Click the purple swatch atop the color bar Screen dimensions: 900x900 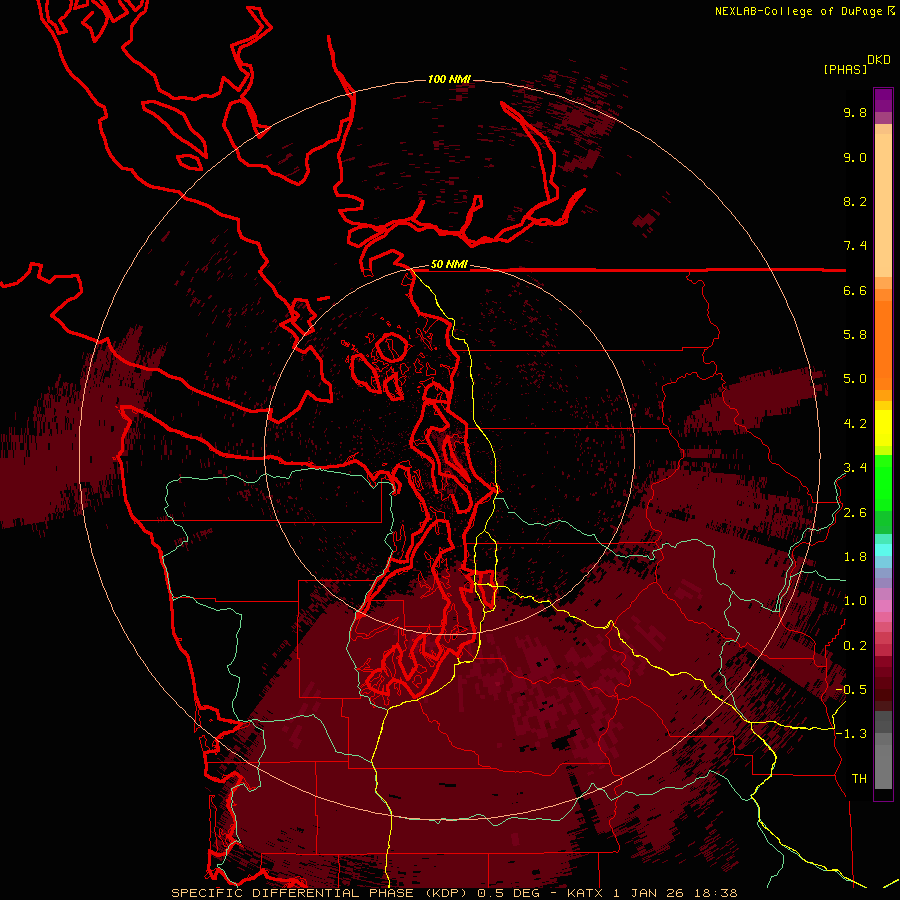point(883,100)
